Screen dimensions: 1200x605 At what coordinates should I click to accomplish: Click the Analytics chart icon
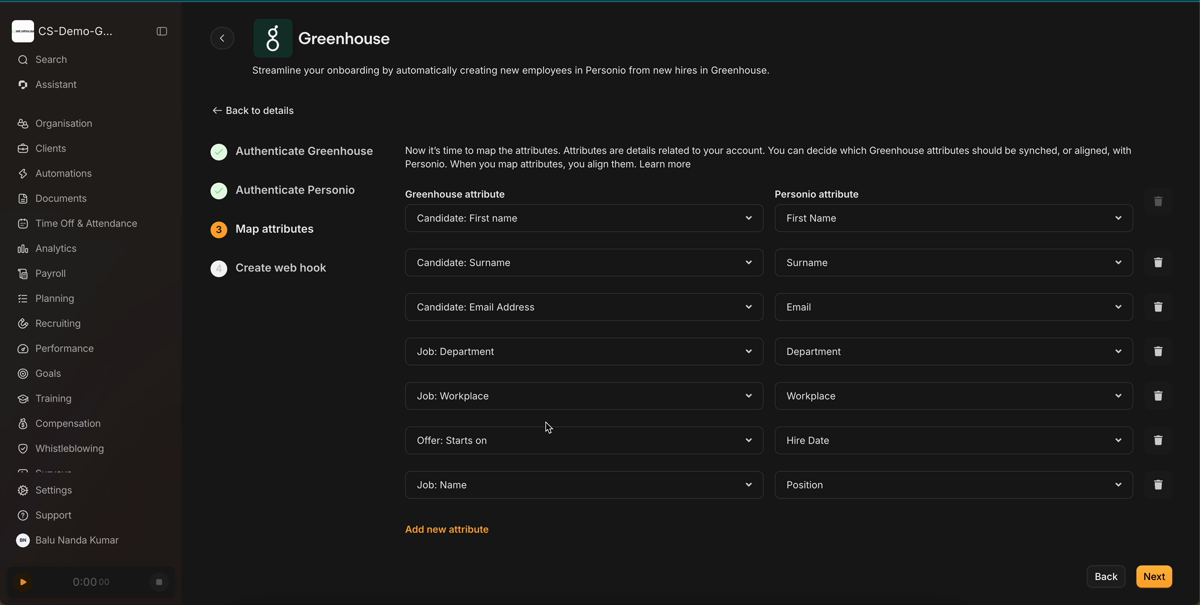(23, 249)
